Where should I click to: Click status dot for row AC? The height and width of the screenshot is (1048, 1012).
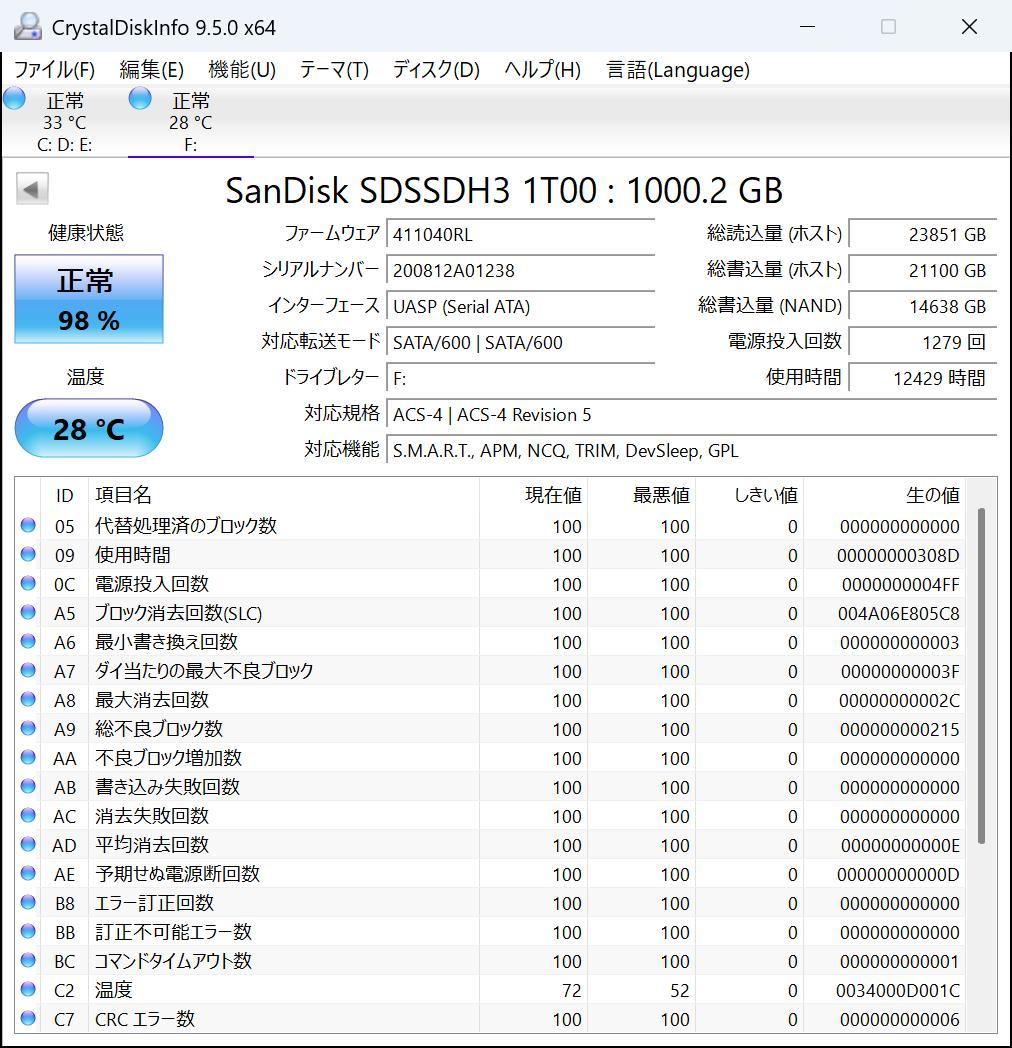point(28,815)
